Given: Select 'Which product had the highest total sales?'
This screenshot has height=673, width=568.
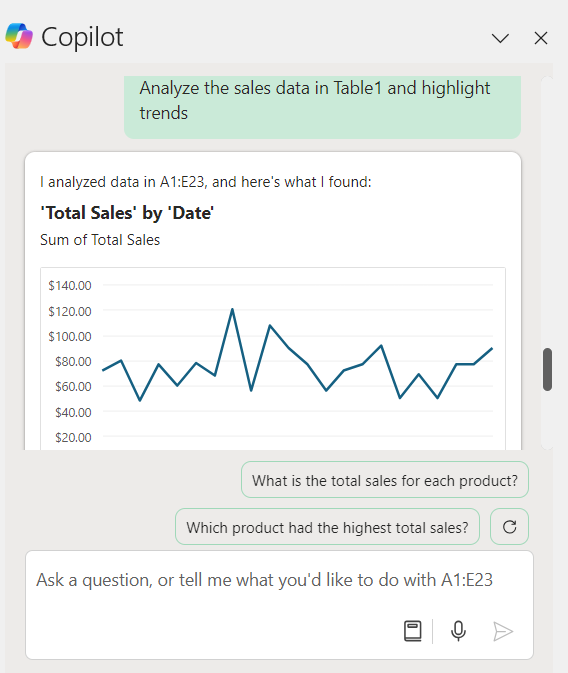Looking at the screenshot, I should [x=327, y=527].
